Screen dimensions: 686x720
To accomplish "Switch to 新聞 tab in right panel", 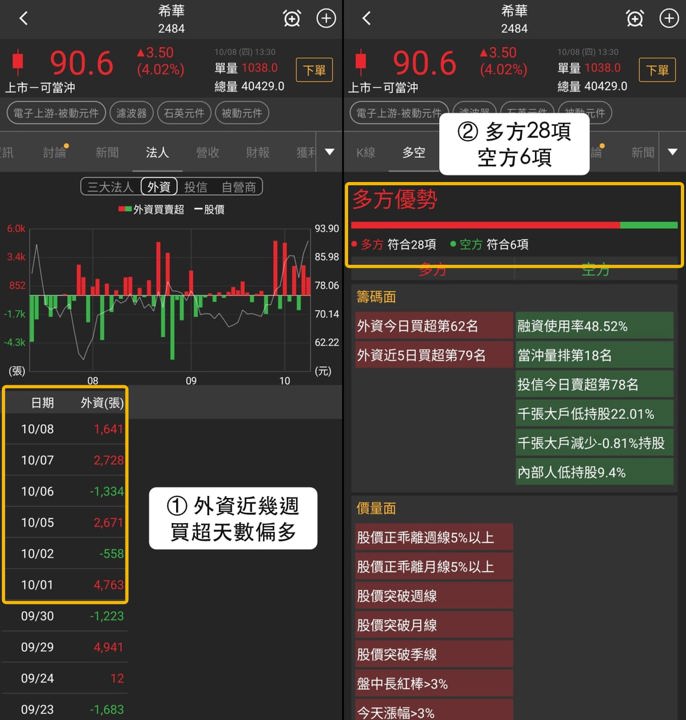I will 643,152.
